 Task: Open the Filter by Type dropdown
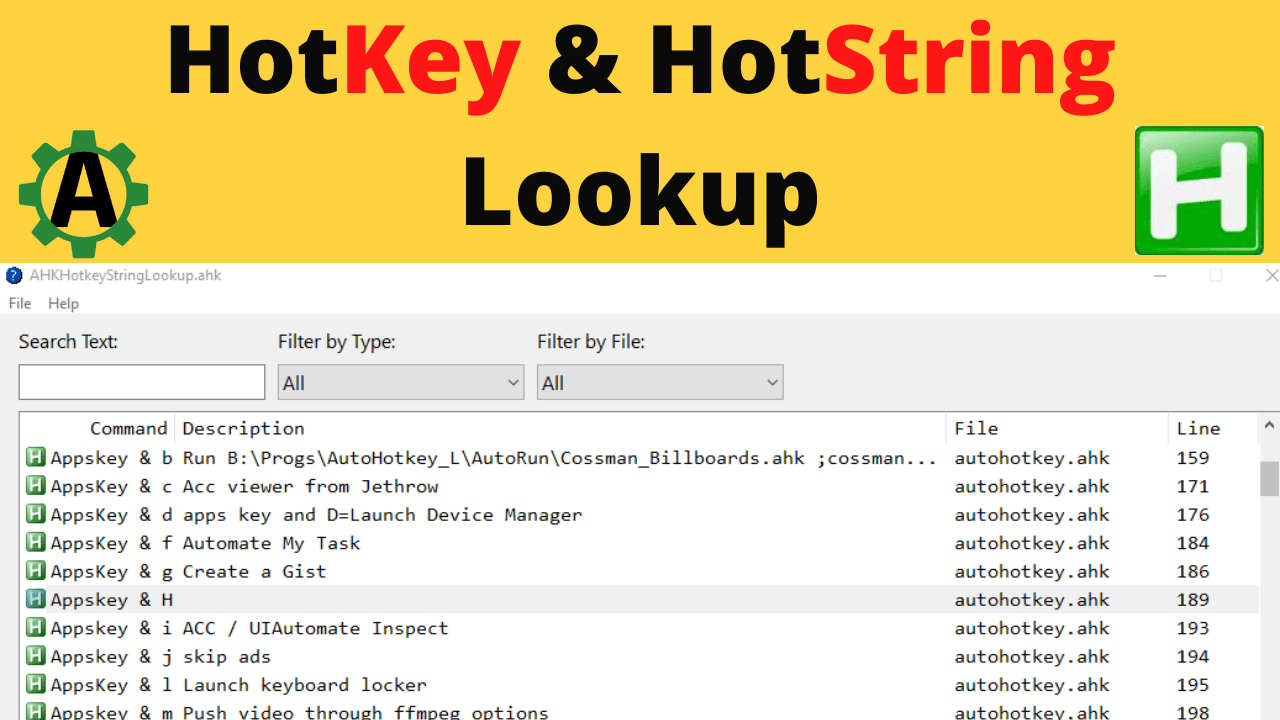[401, 382]
